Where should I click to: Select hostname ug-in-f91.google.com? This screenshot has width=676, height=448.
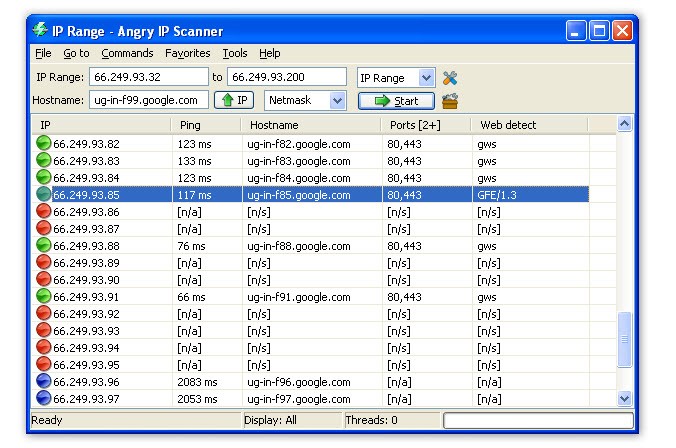click(x=299, y=297)
